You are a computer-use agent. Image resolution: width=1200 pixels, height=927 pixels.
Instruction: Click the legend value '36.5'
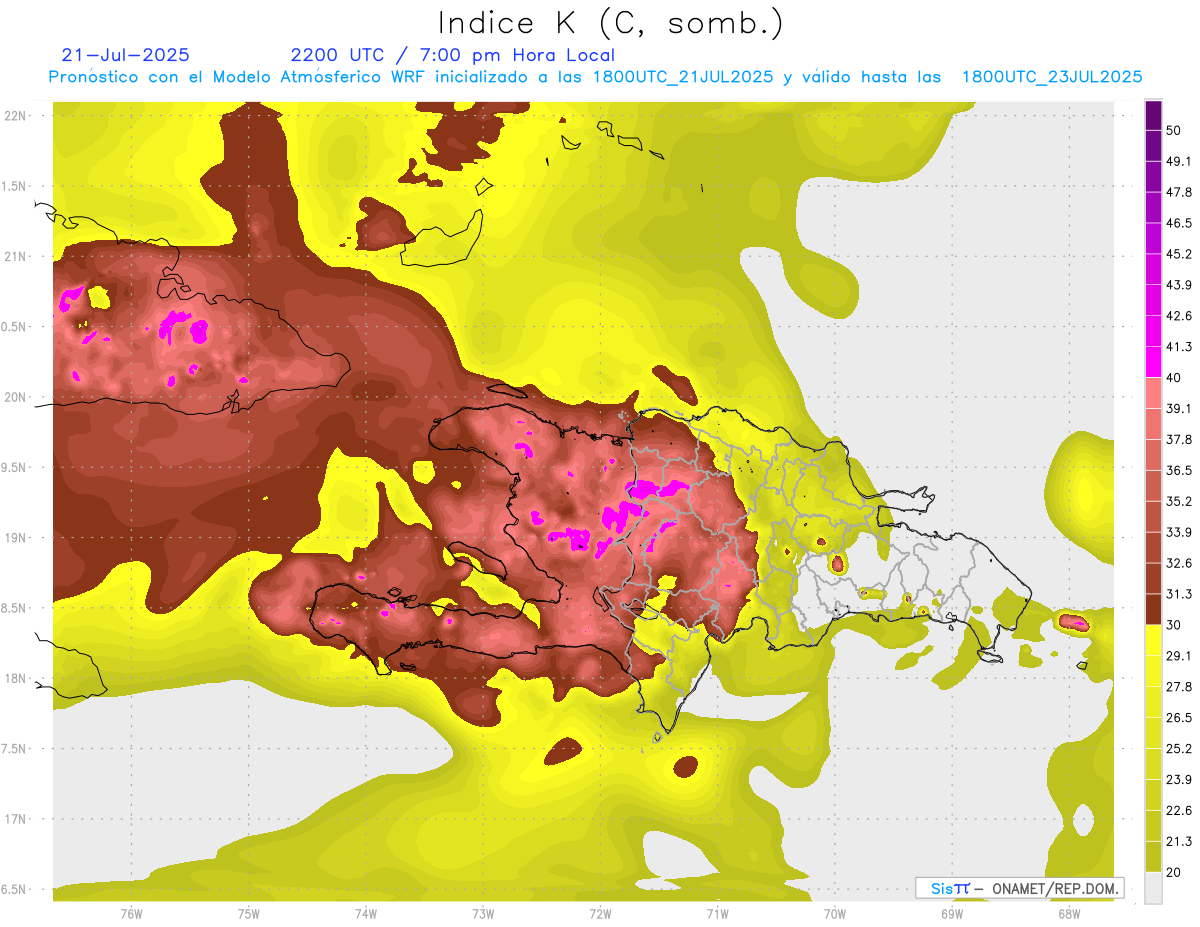(1179, 470)
